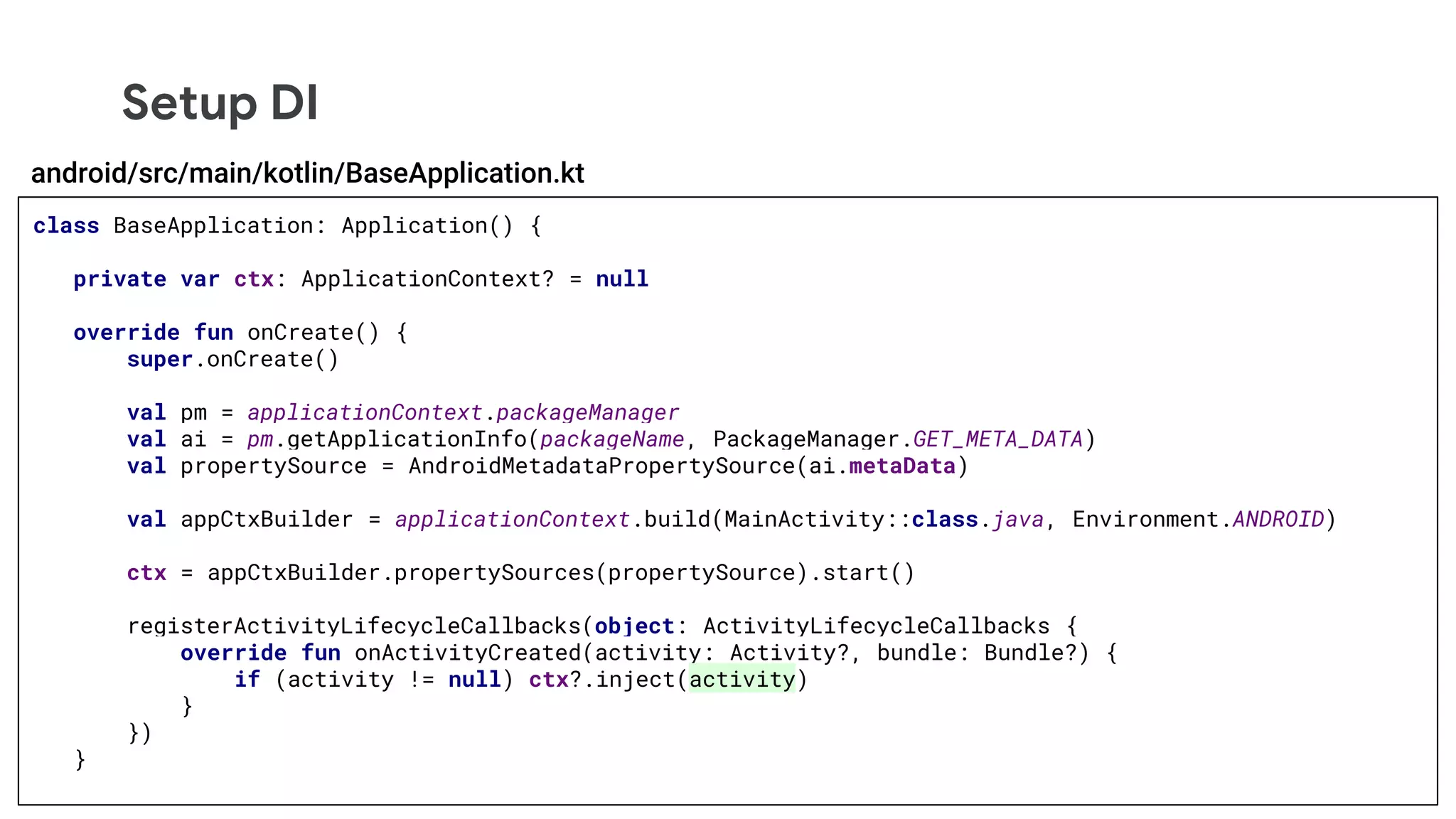Click 'AndroidMetadataPropertySource' constructor name
Image resolution: width=1456 pixels, height=819 pixels.
[x=601, y=466]
